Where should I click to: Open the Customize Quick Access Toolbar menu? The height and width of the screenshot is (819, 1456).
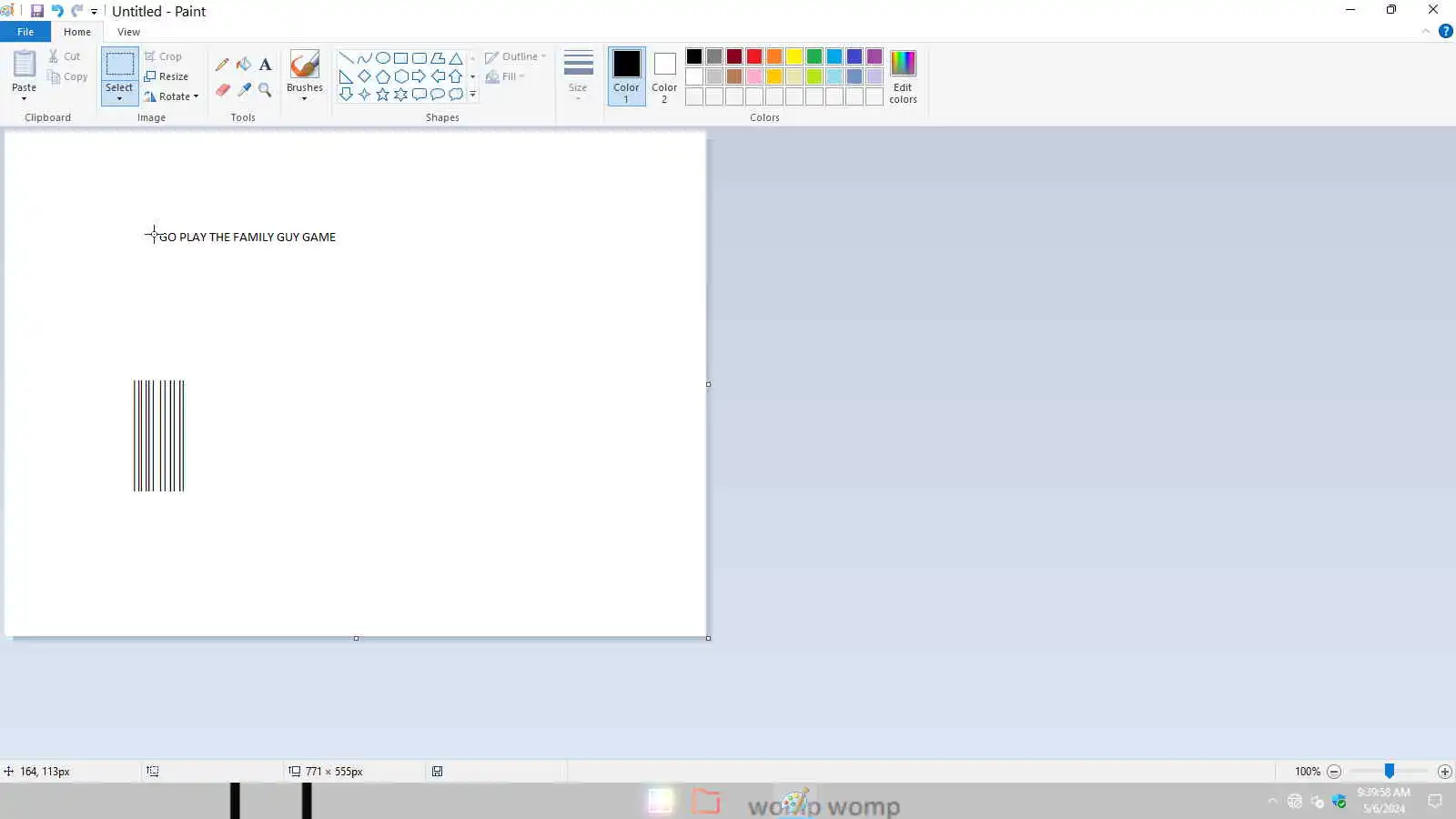point(94,12)
